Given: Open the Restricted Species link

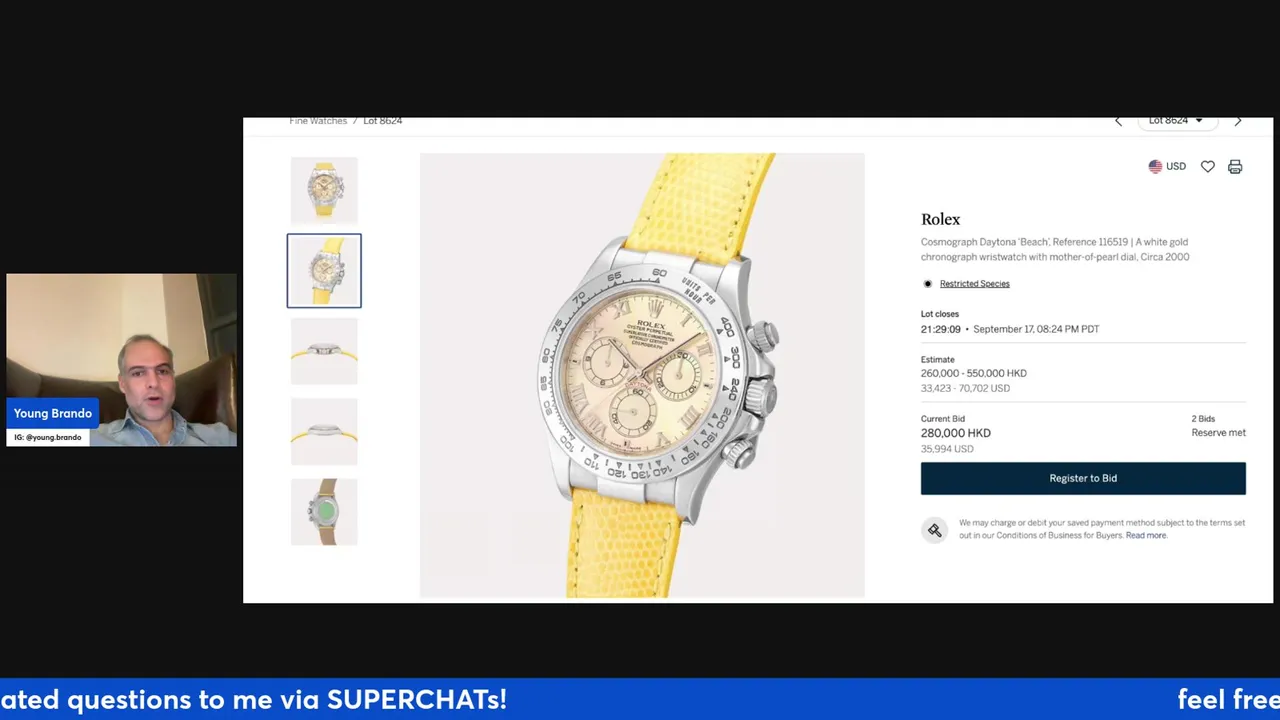Looking at the screenshot, I should tap(975, 284).
